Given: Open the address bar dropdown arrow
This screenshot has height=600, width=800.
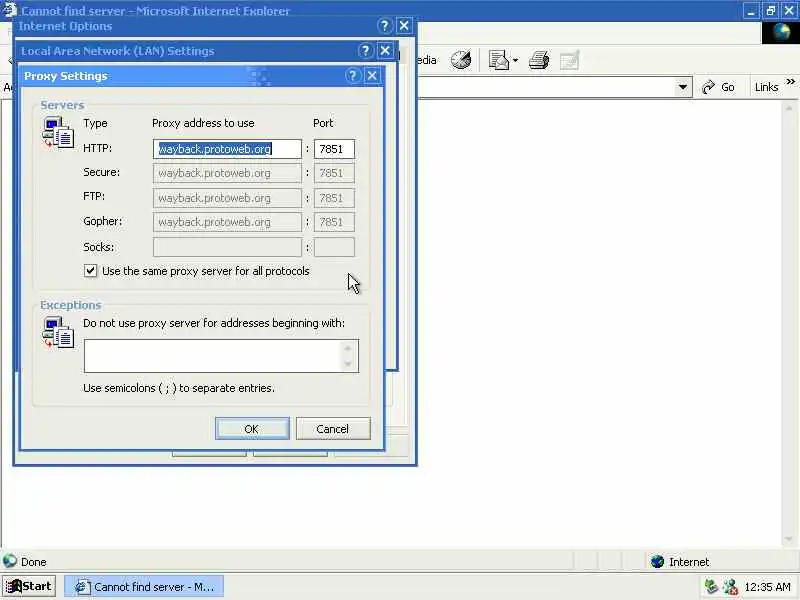Looking at the screenshot, I should (x=683, y=87).
